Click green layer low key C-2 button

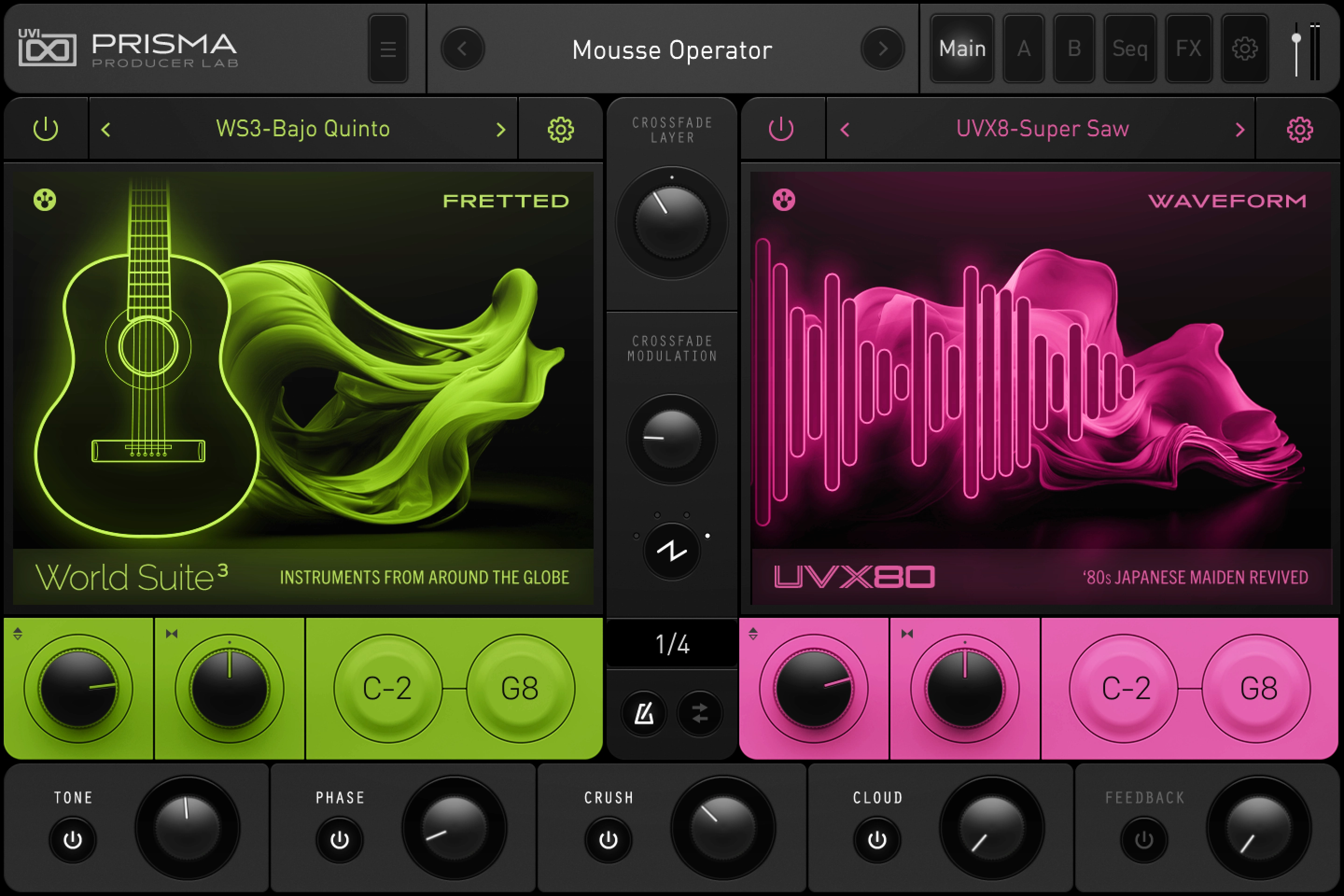point(387,689)
